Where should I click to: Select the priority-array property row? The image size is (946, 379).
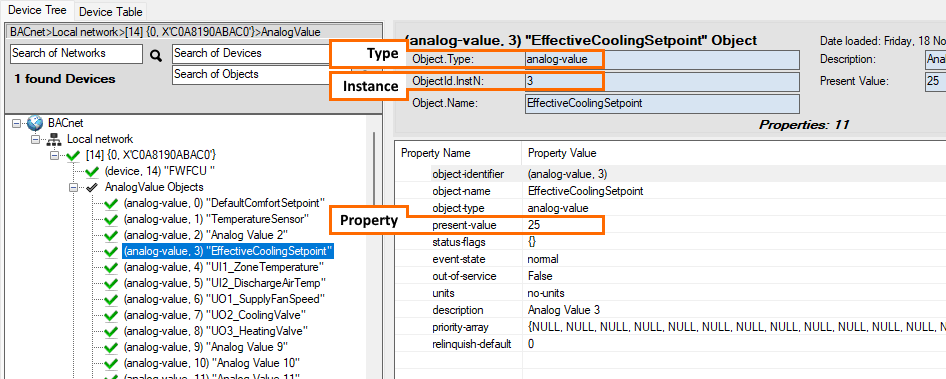point(670,327)
